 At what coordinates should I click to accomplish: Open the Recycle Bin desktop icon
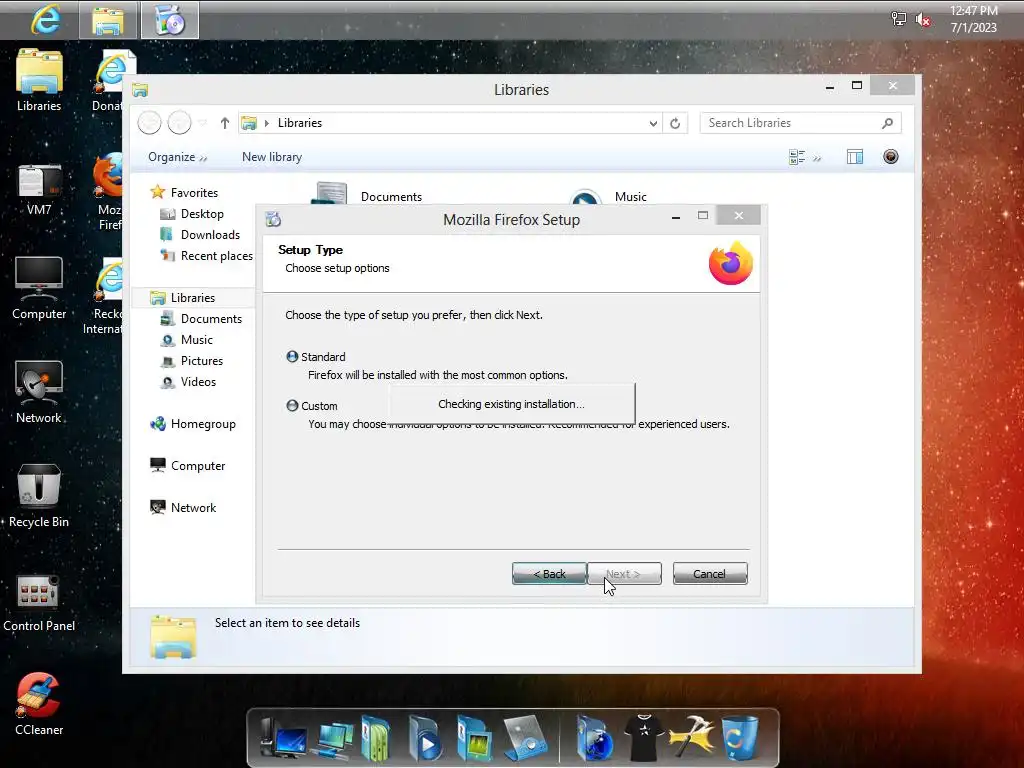point(39,496)
